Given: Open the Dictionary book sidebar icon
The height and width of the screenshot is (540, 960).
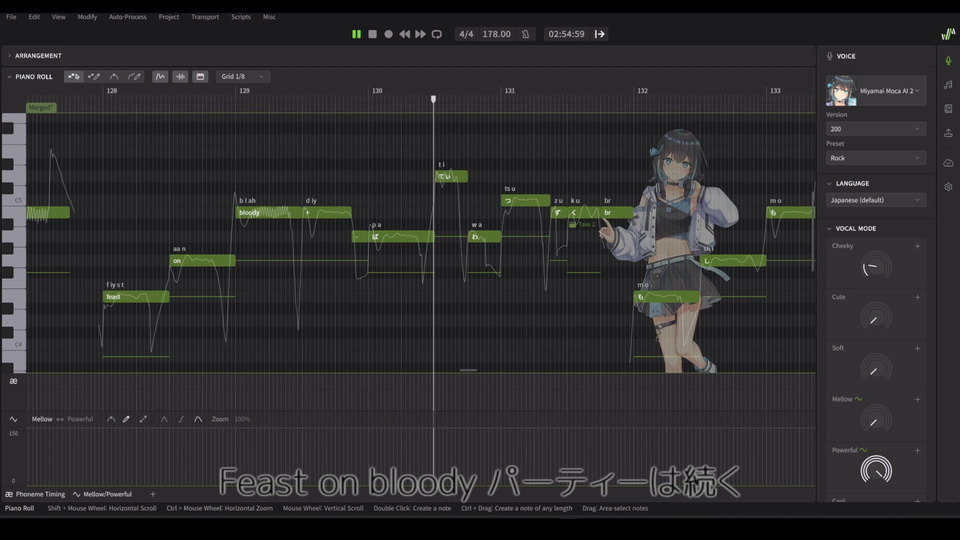Looking at the screenshot, I should coord(948,108).
